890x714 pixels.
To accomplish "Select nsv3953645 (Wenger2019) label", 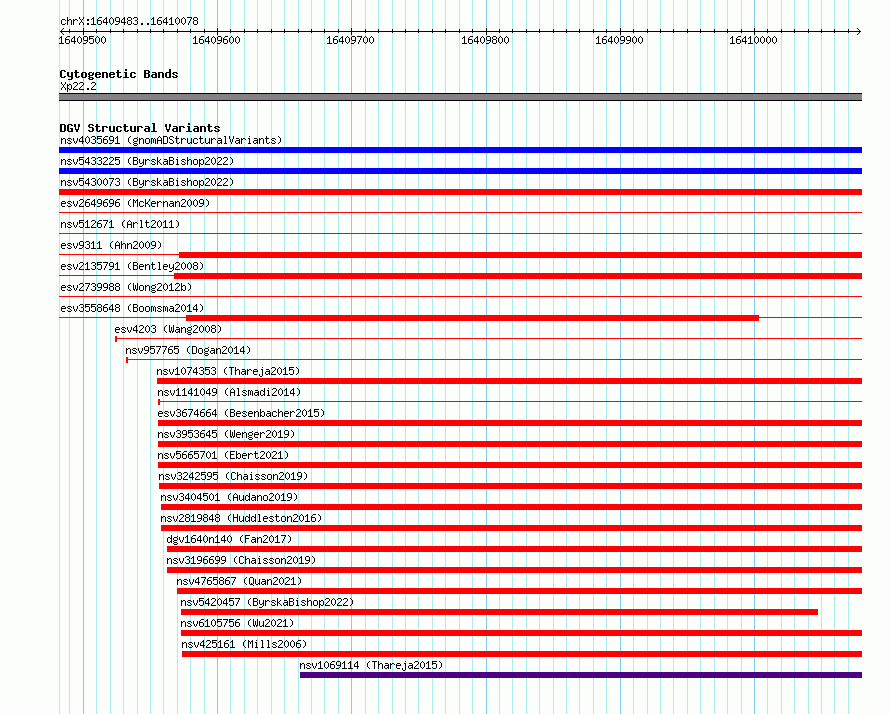I will [x=226, y=434].
